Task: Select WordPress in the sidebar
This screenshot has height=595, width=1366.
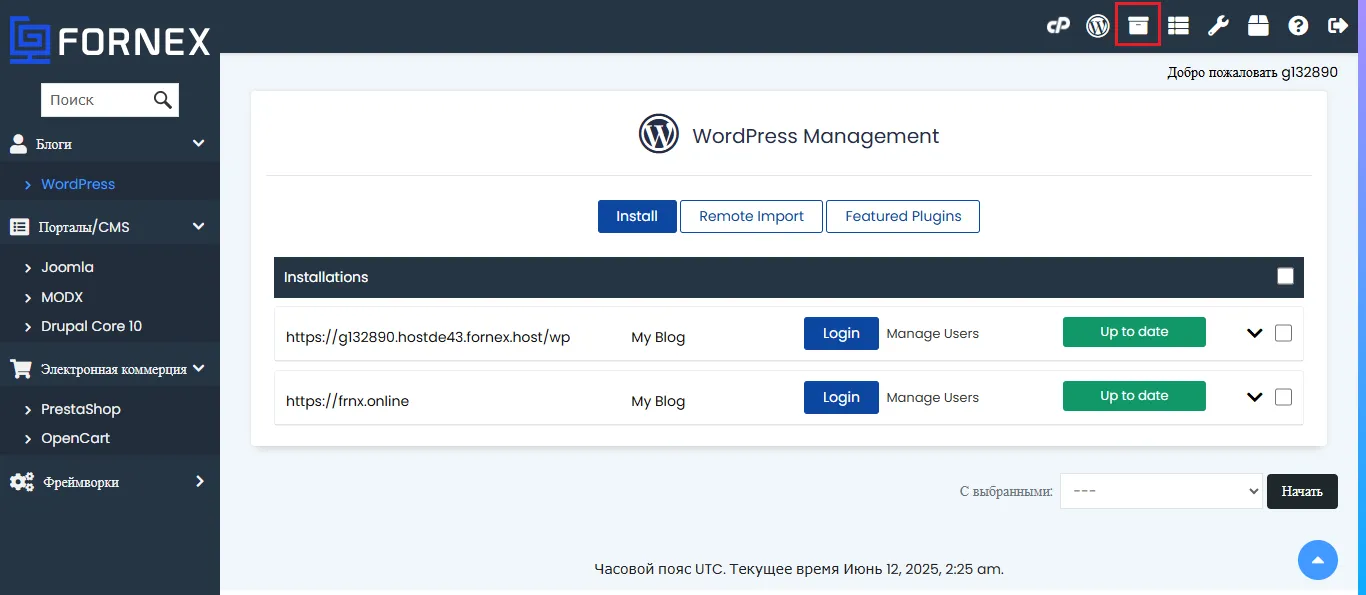Action: click(78, 184)
